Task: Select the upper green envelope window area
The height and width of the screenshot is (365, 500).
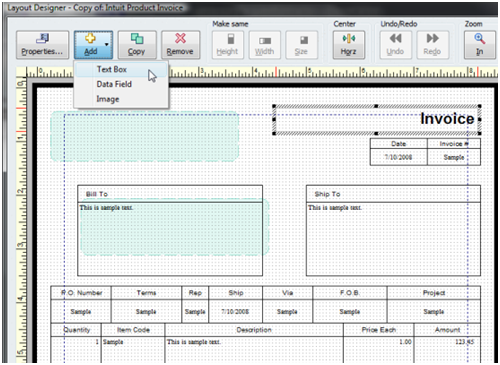Action: click(145, 136)
